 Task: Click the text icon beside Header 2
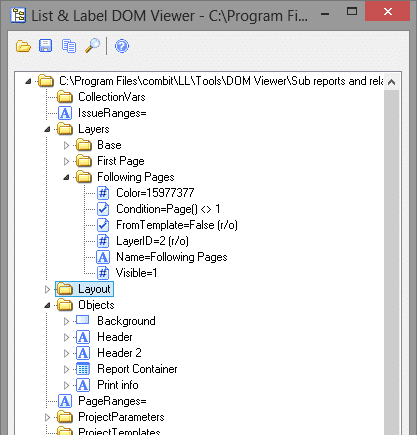[x=83, y=353]
